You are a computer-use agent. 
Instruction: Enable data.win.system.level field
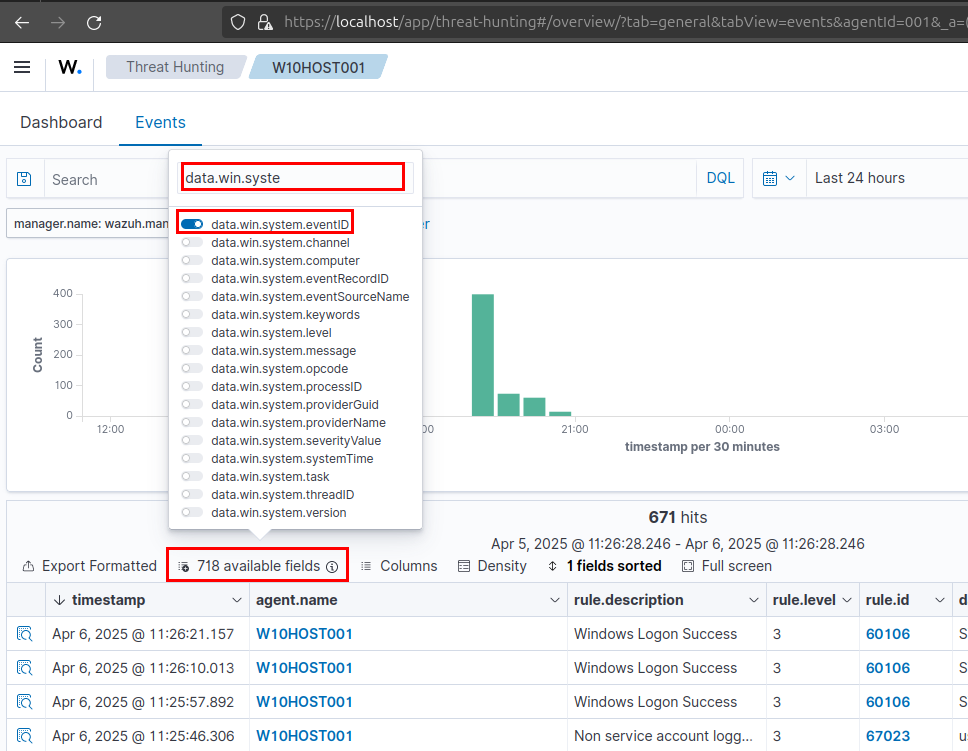click(192, 332)
